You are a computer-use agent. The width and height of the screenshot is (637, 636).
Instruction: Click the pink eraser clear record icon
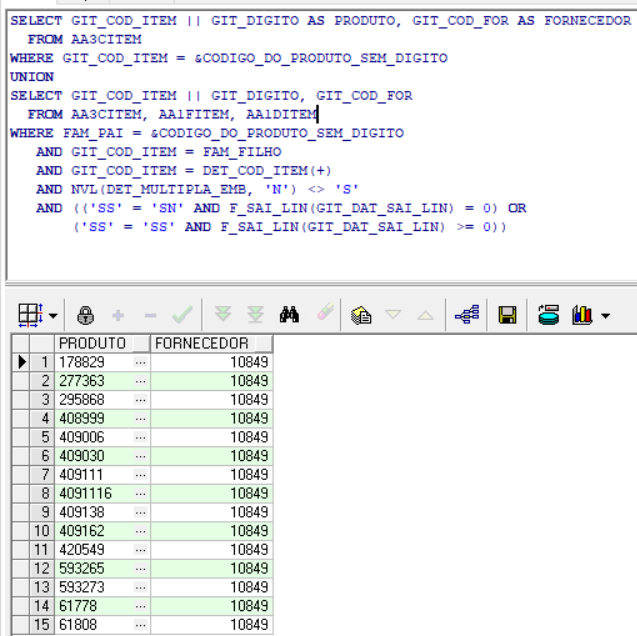click(x=325, y=312)
